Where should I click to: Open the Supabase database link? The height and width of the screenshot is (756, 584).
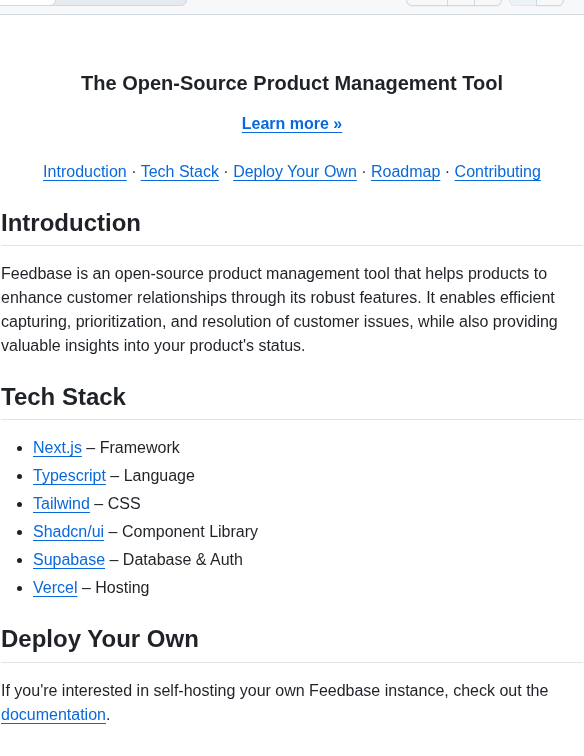pos(69,560)
